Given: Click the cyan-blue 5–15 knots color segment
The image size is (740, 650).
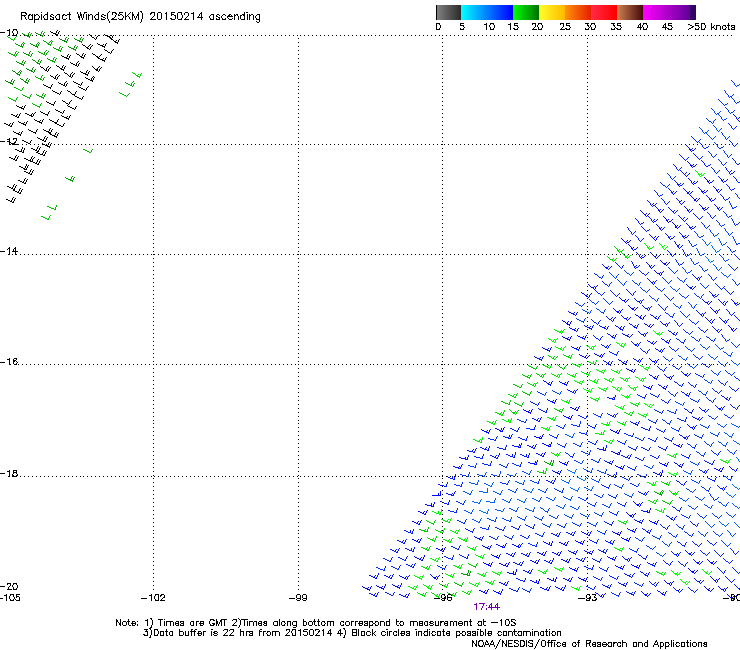Looking at the screenshot, I should [x=487, y=12].
